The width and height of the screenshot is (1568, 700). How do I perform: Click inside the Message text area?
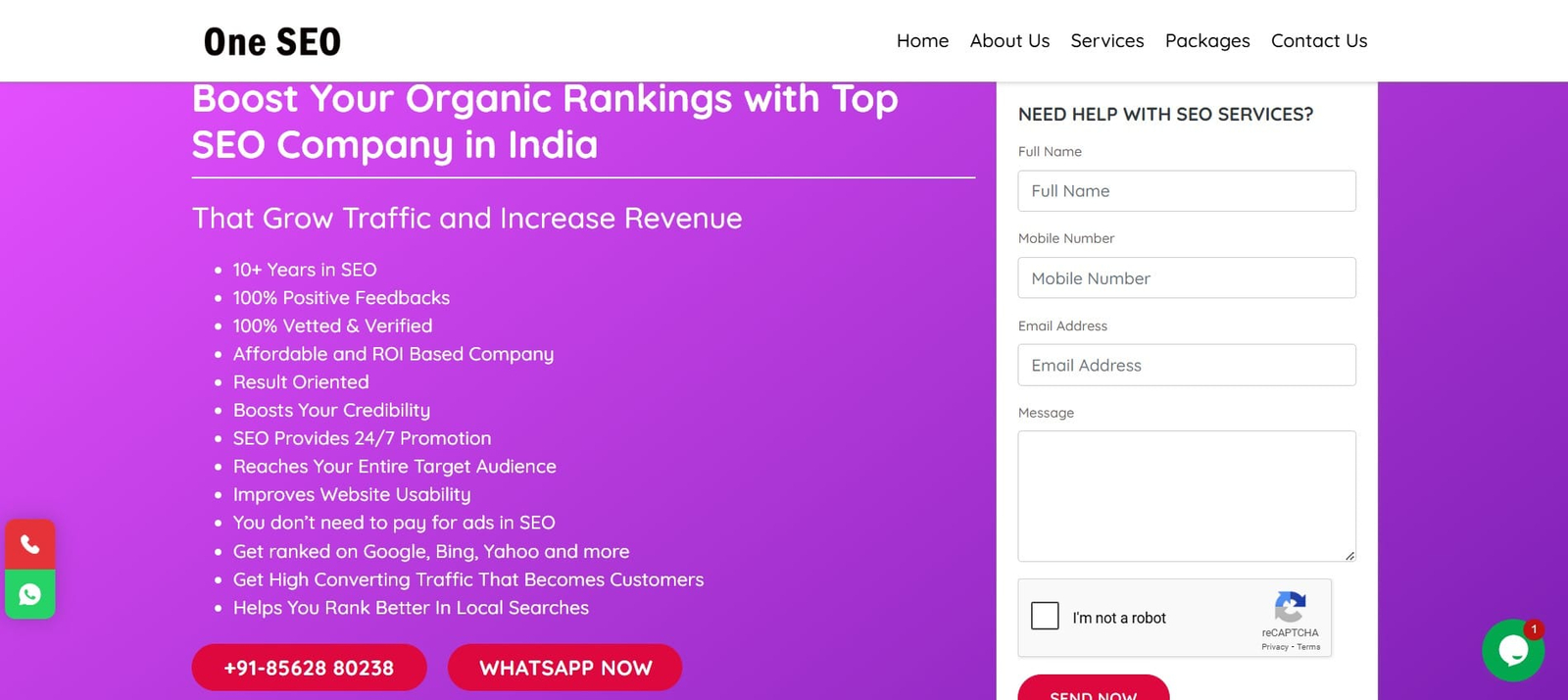click(x=1186, y=495)
